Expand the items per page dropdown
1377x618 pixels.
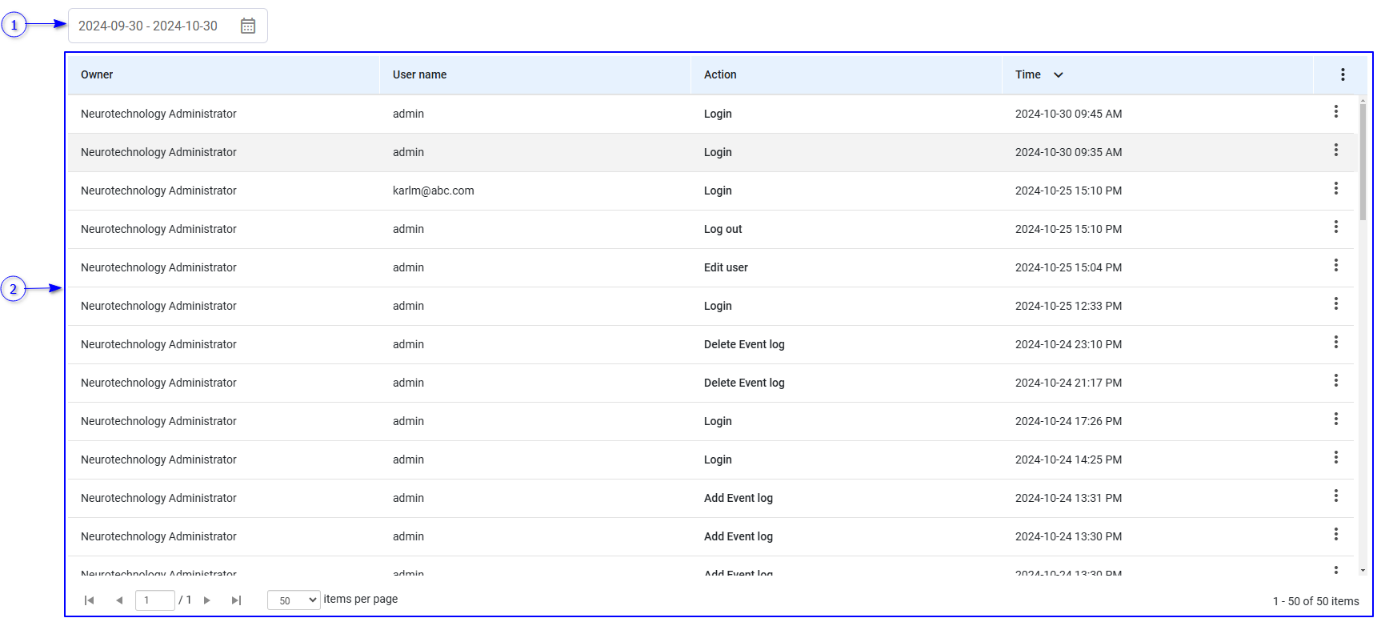pyautogui.click(x=294, y=600)
